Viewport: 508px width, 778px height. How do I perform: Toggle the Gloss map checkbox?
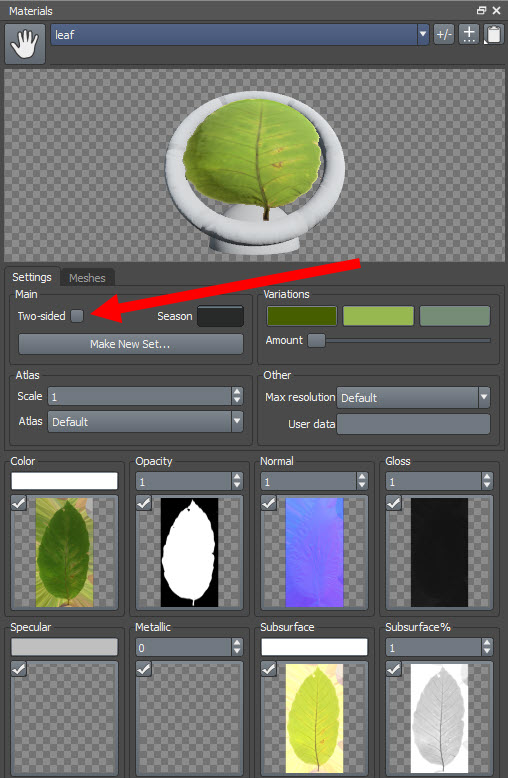coord(393,503)
